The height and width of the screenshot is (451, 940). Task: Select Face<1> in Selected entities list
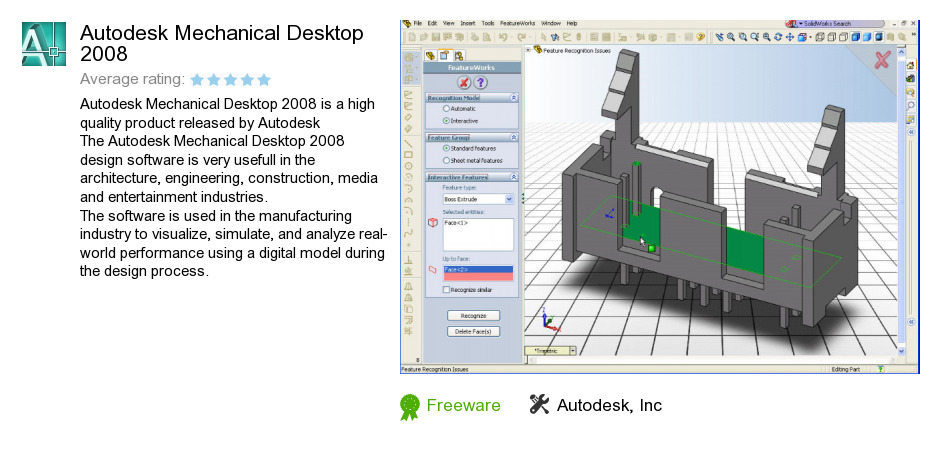pos(456,223)
